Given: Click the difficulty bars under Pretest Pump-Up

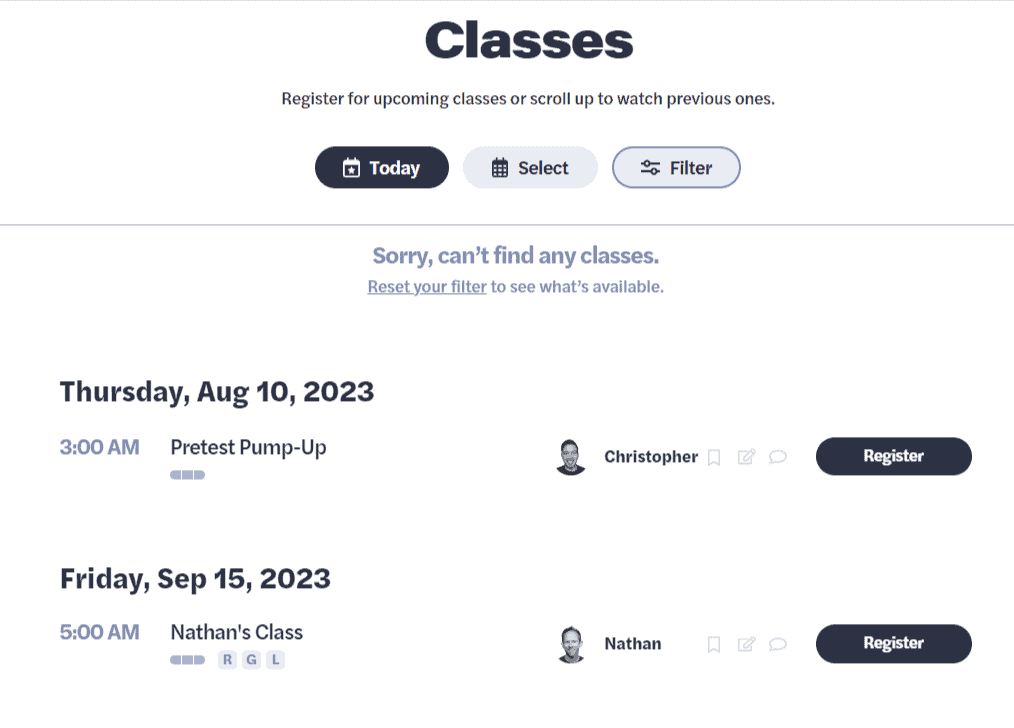Looking at the screenshot, I should [187, 474].
